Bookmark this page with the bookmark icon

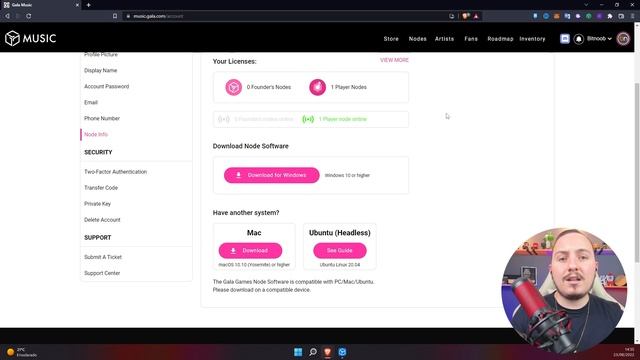click(115, 16)
